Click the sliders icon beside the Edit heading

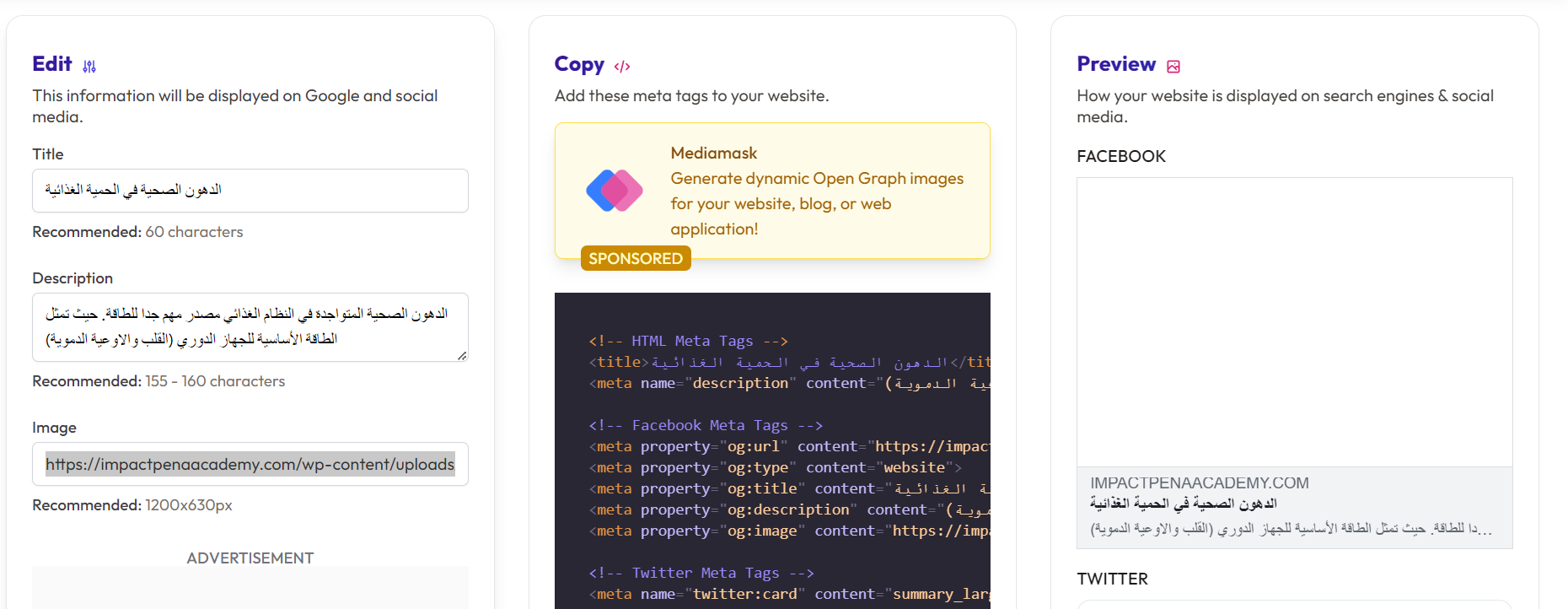point(89,66)
